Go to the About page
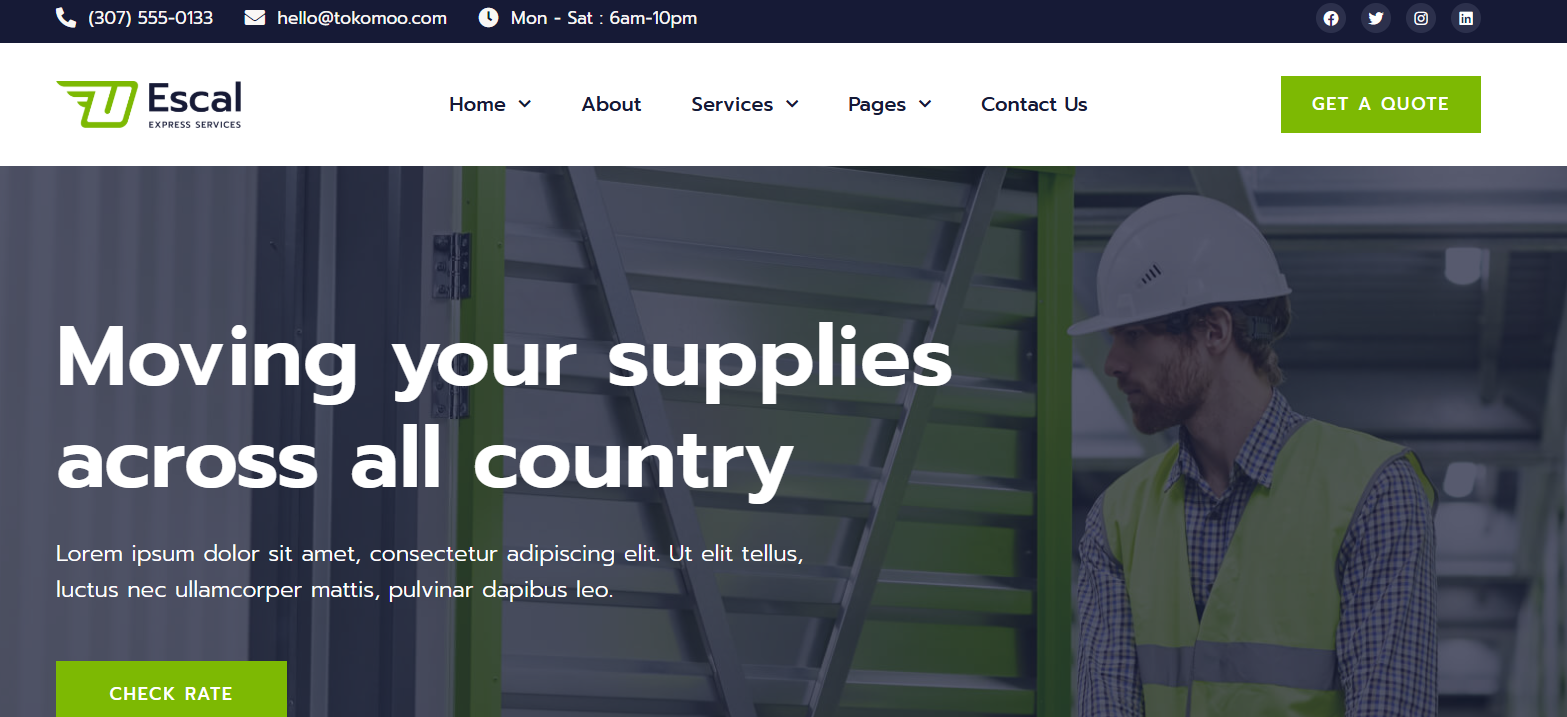This screenshot has width=1567, height=717. 611,104
